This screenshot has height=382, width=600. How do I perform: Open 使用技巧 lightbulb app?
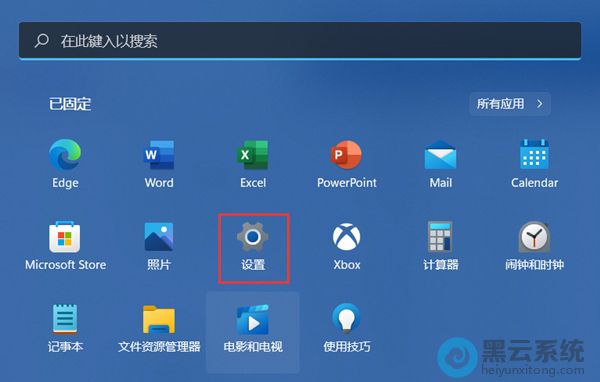346,318
